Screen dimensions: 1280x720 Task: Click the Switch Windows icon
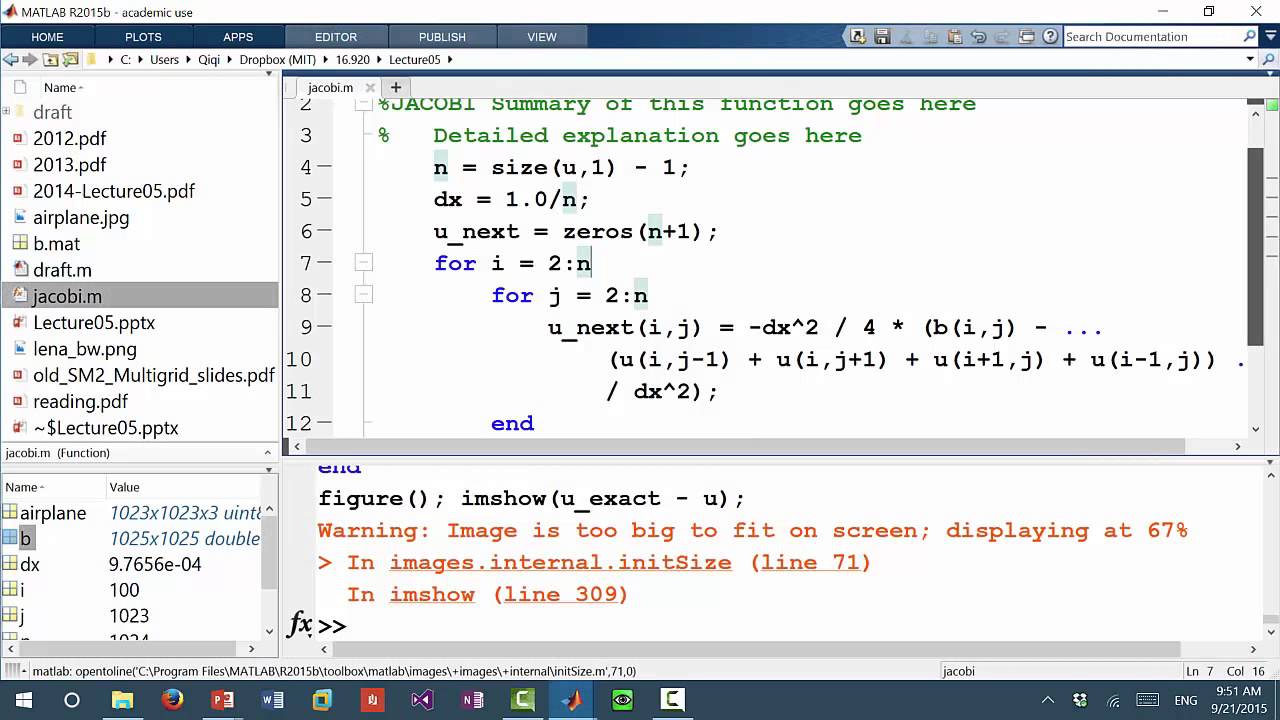tap(1026, 37)
